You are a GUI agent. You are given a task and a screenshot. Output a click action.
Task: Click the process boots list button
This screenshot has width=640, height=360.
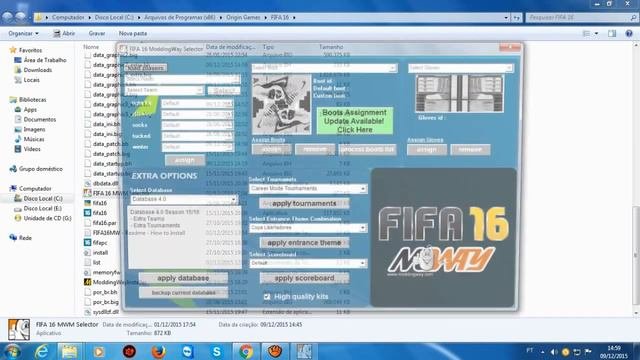point(367,149)
